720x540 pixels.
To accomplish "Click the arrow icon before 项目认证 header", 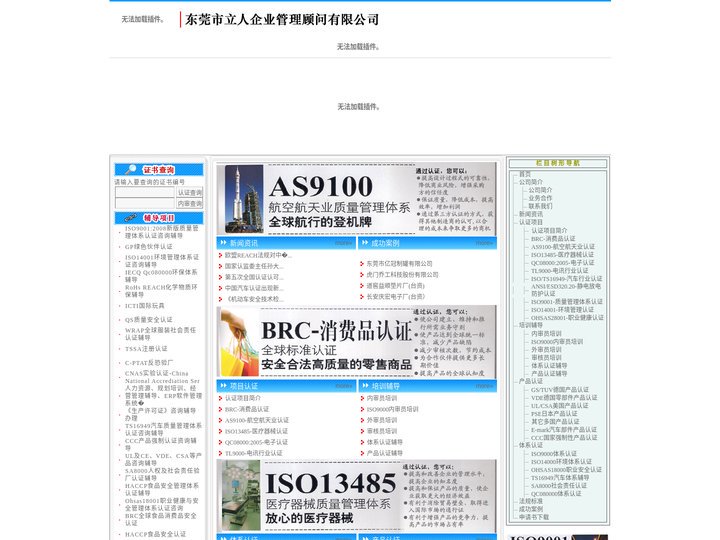I will [x=224, y=386].
